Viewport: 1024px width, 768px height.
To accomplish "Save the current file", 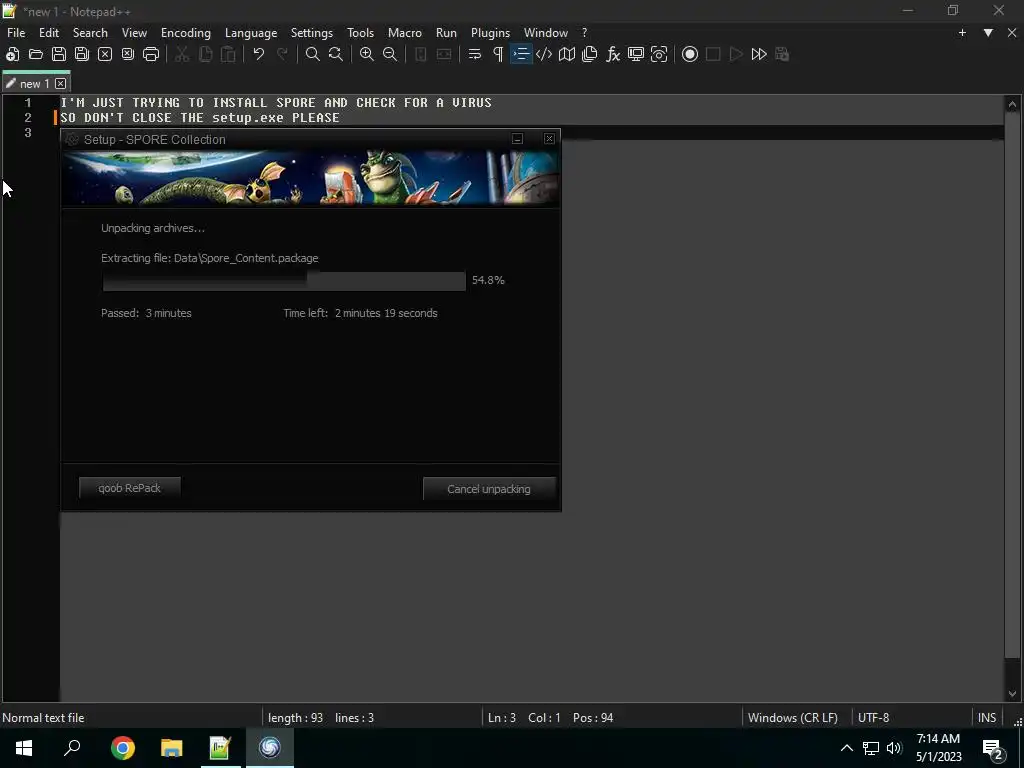I will [59, 54].
